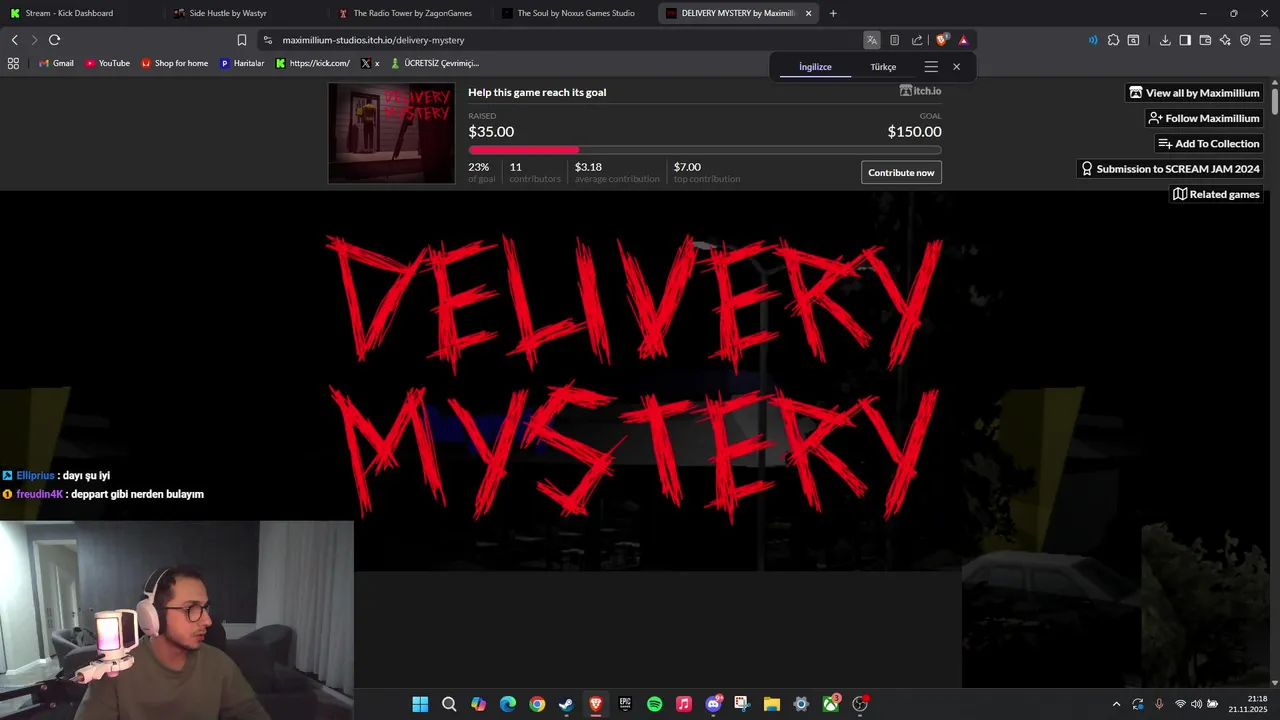Open Windows Start menu

420,704
